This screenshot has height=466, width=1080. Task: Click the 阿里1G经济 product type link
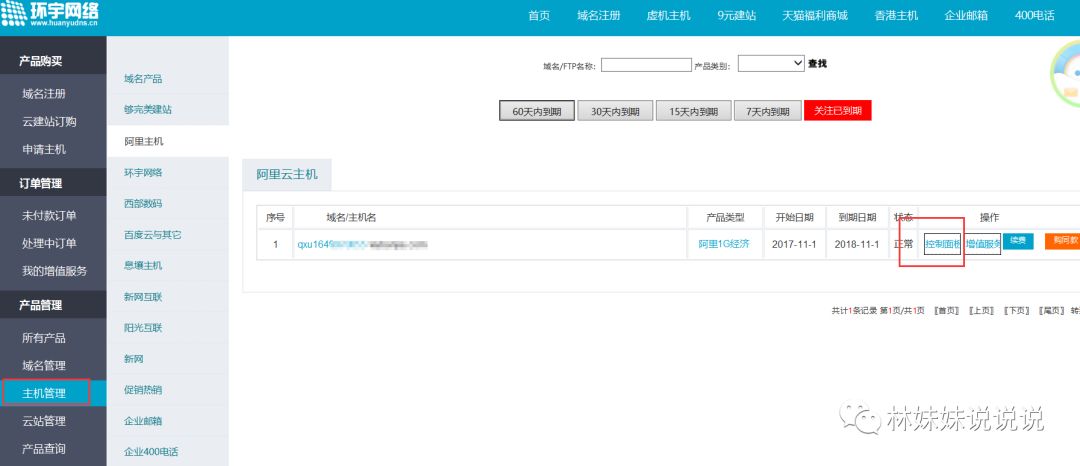coord(724,244)
